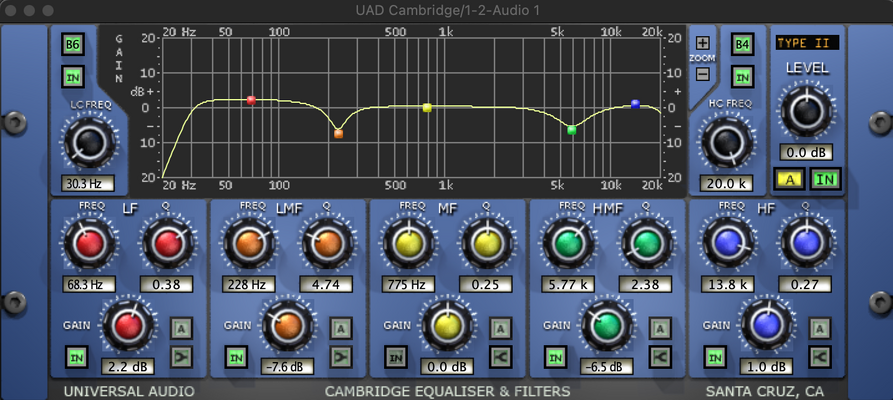The height and width of the screenshot is (400, 893).
Task: Cycle the B4 high-cut filter type
Action: click(x=742, y=44)
